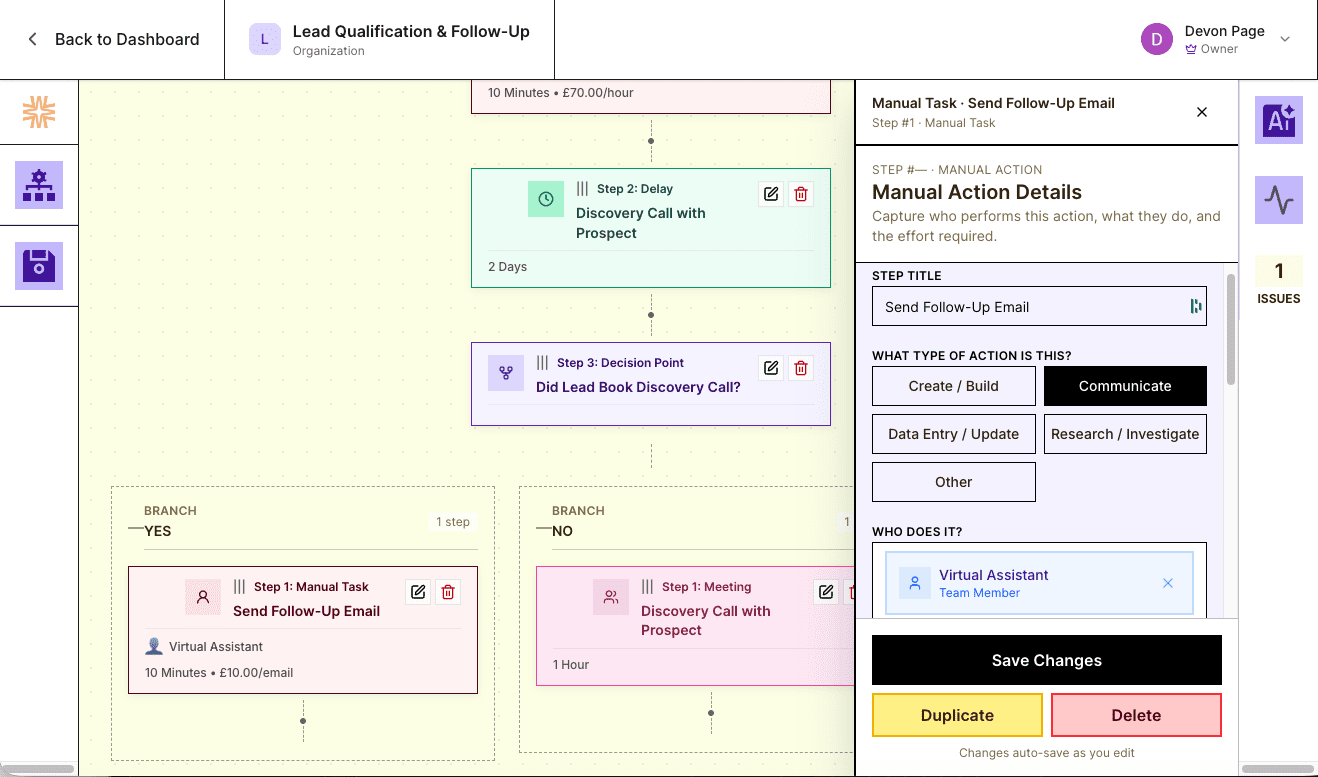The width and height of the screenshot is (1318, 777).
Task: Open the Lead Qualification & Follow-Up organization selector
Action: pyautogui.click(x=390, y=39)
